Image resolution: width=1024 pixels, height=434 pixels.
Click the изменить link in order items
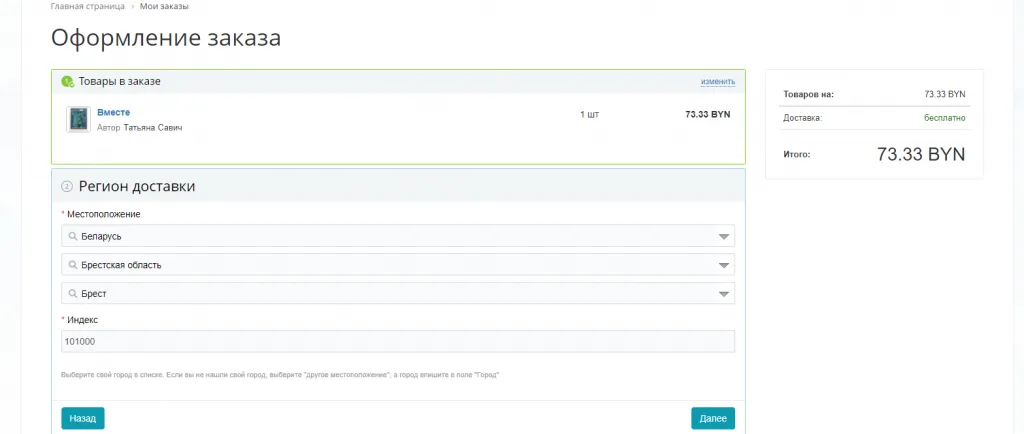pyautogui.click(x=718, y=82)
